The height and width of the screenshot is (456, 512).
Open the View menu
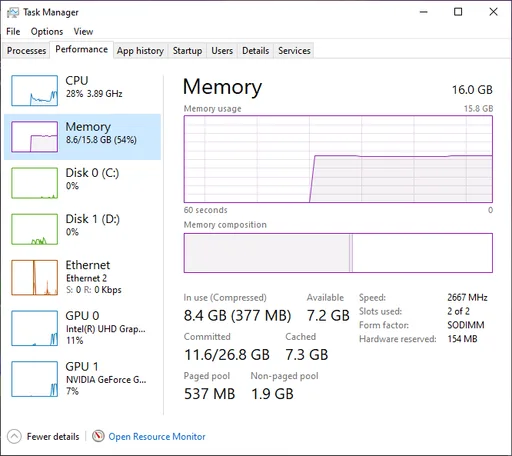click(x=83, y=32)
